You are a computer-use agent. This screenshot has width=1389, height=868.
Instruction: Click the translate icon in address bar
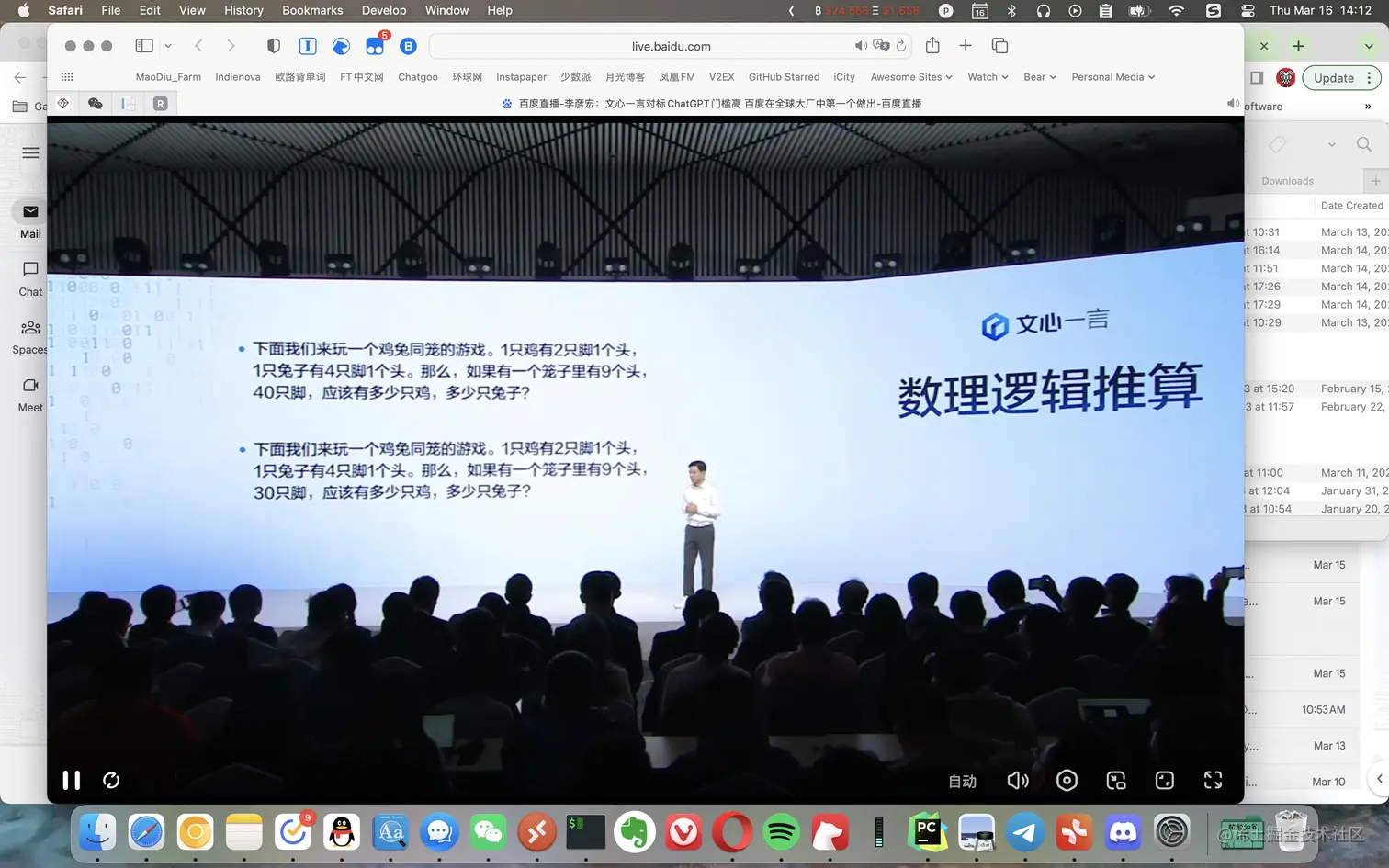881,46
